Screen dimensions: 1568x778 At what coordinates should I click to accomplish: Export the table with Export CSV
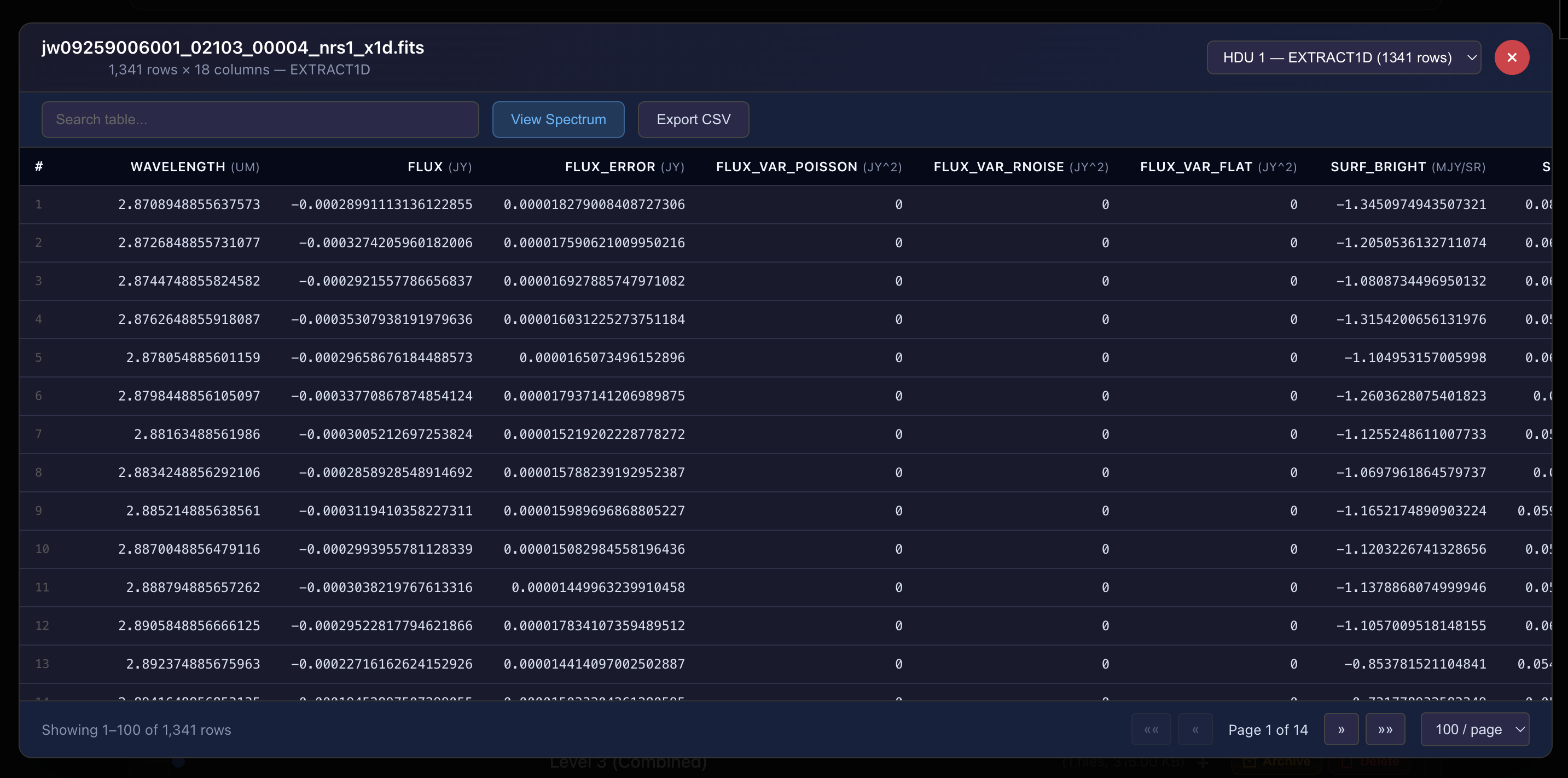click(693, 119)
